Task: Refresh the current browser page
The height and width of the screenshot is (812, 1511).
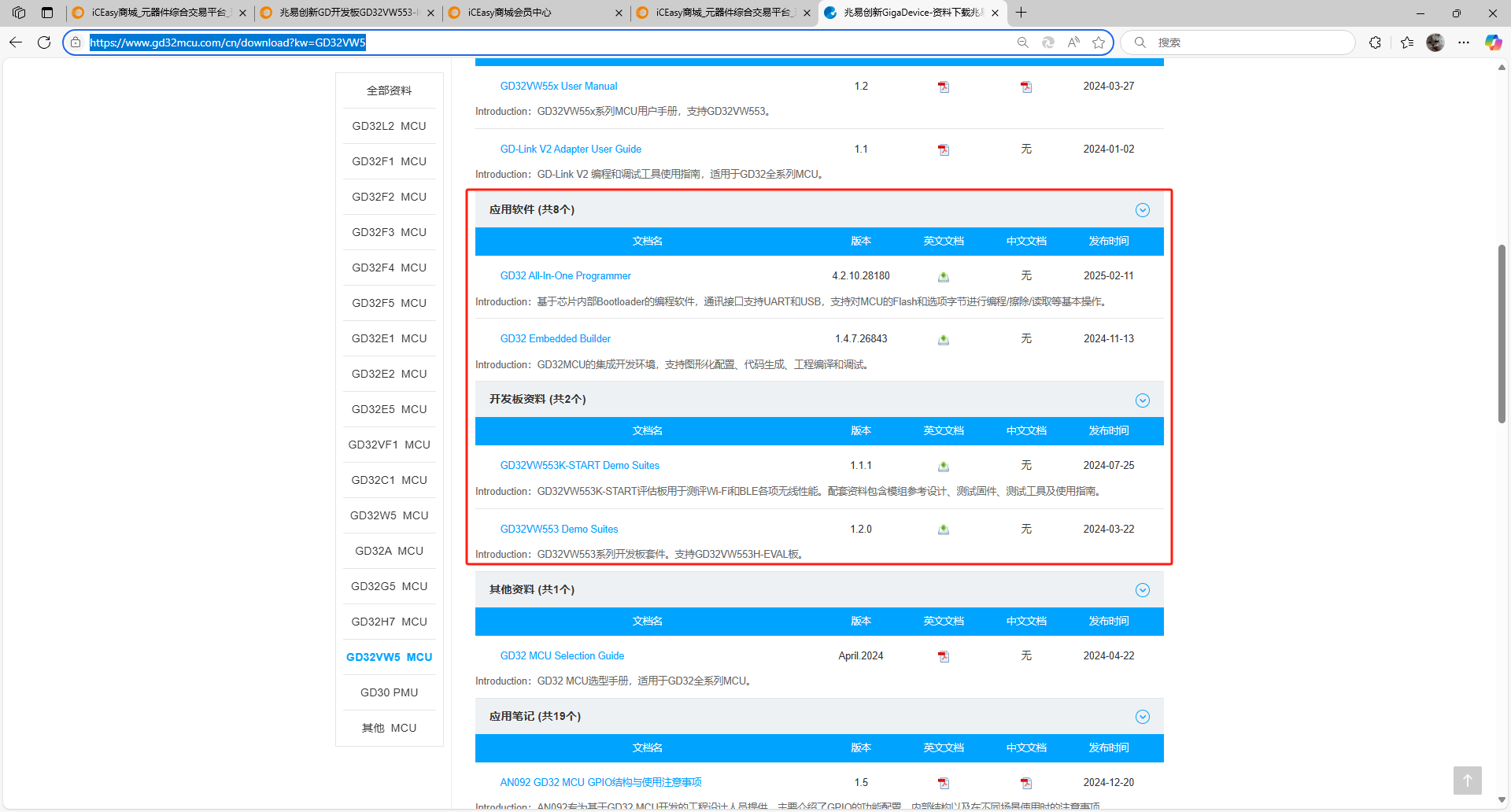Action: 44,42
